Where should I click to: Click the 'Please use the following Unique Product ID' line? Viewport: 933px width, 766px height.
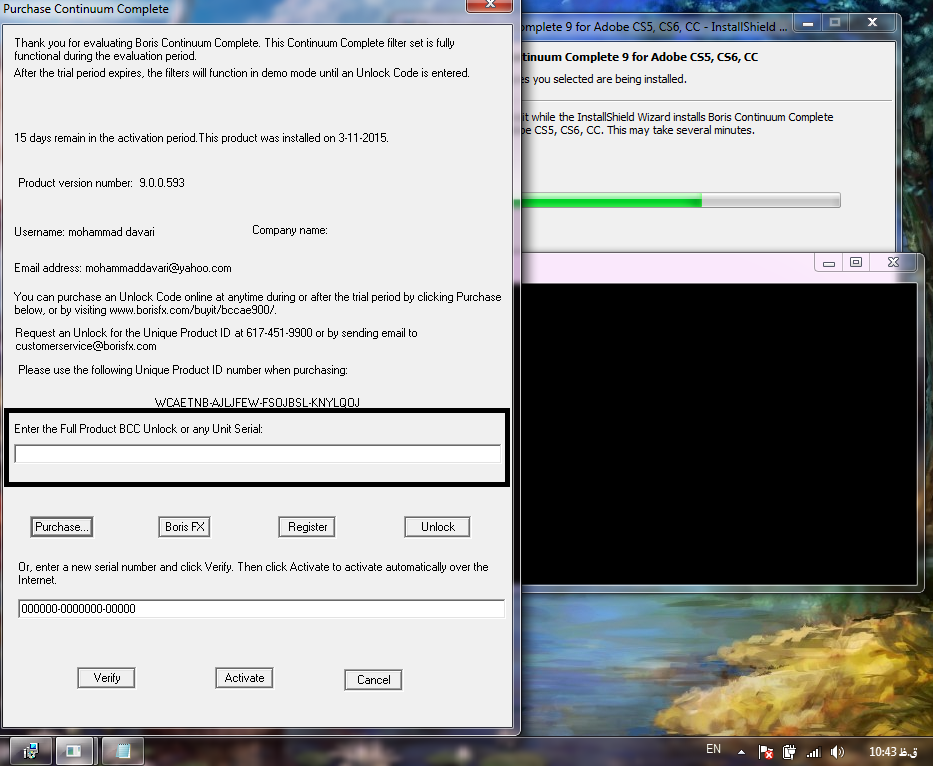183,370
